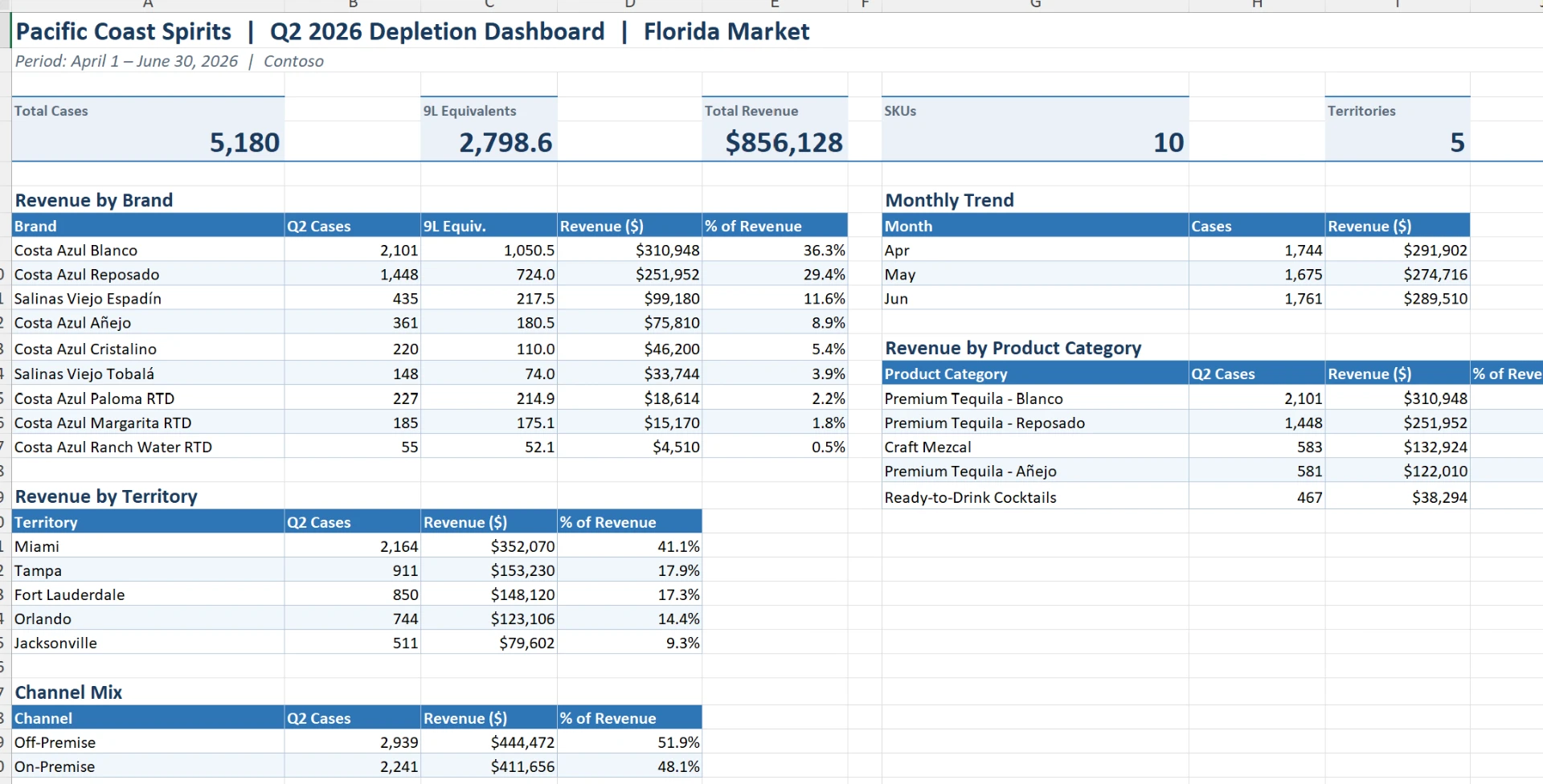The height and width of the screenshot is (784, 1543).
Task: Click Craft Mezcal category cell
Action: [1035, 447]
